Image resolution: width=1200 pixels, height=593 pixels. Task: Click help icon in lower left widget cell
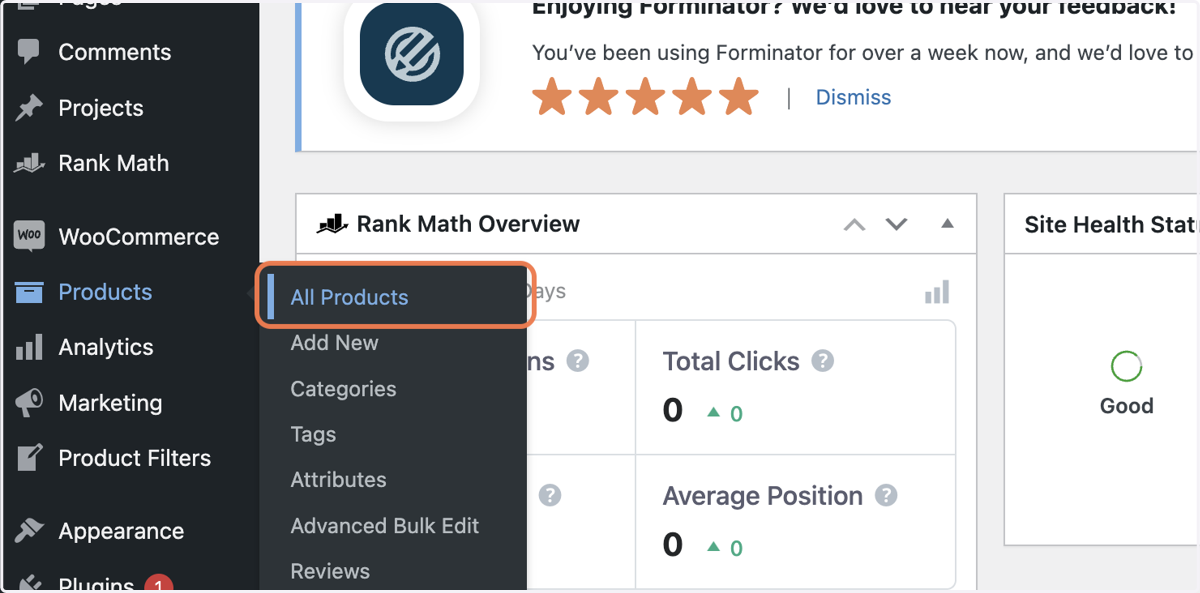click(x=550, y=495)
